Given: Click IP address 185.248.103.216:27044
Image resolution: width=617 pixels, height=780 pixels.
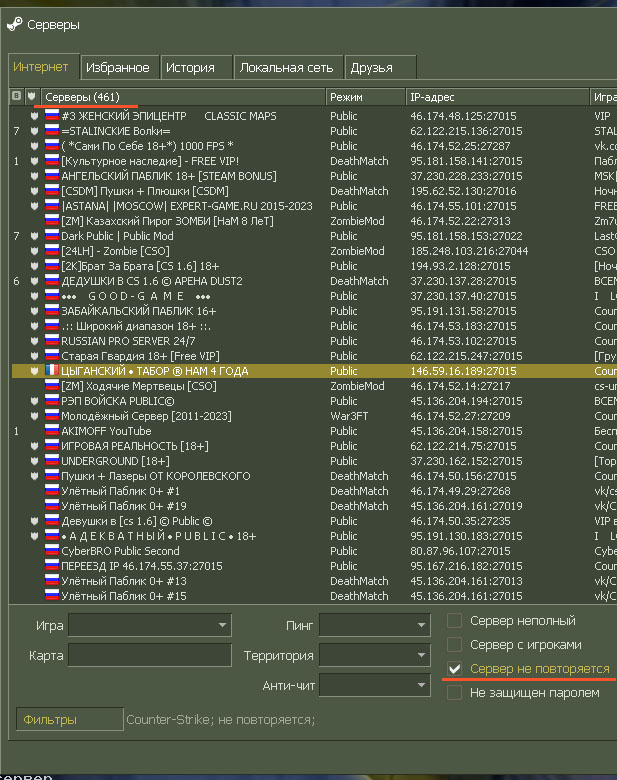Looking at the screenshot, I should pyautogui.click(x=469, y=251).
